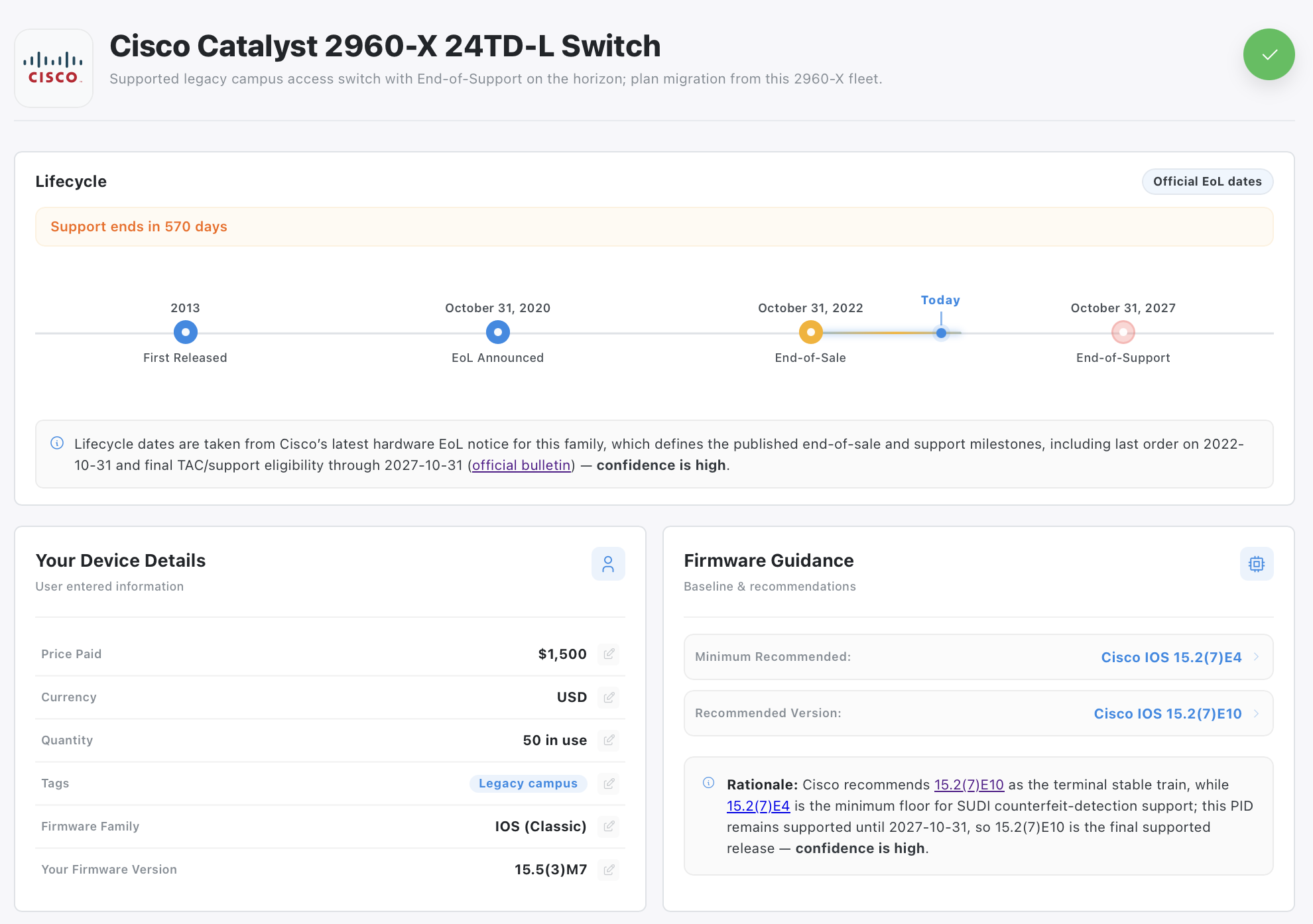
Task: Click the $1,500 price value
Action: (x=562, y=654)
